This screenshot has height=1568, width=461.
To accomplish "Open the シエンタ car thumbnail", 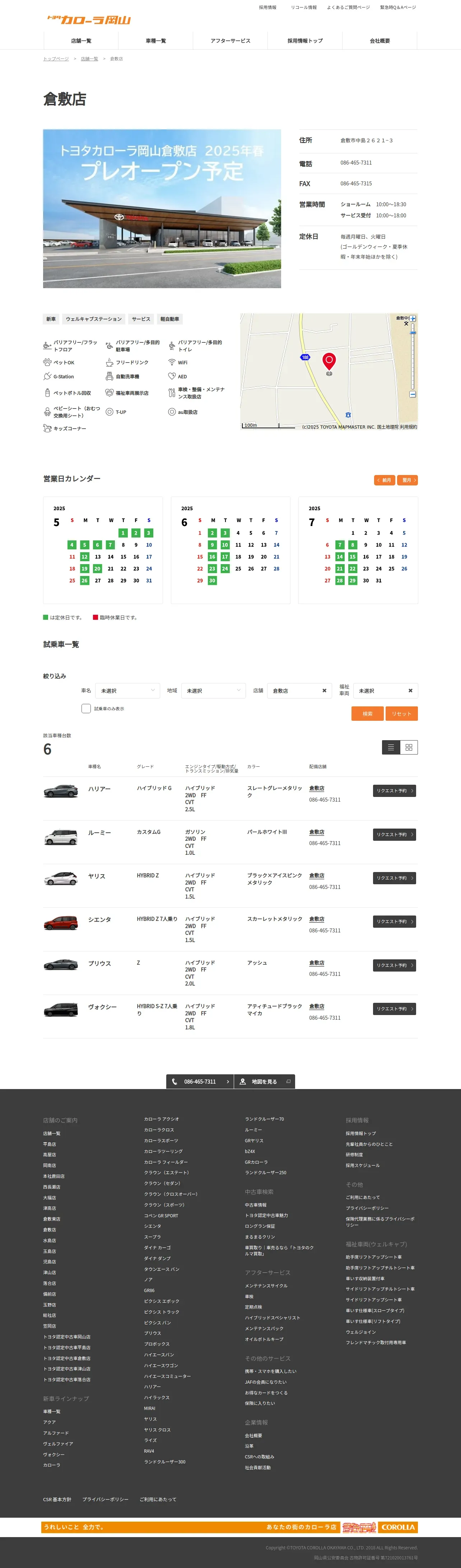I will [x=61, y=922].
